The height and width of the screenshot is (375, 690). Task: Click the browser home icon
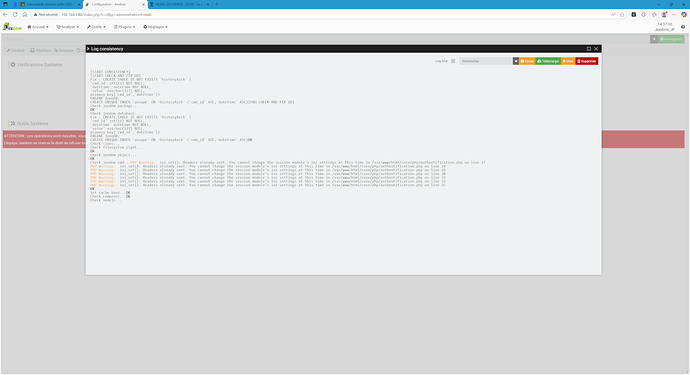[25, 15]
